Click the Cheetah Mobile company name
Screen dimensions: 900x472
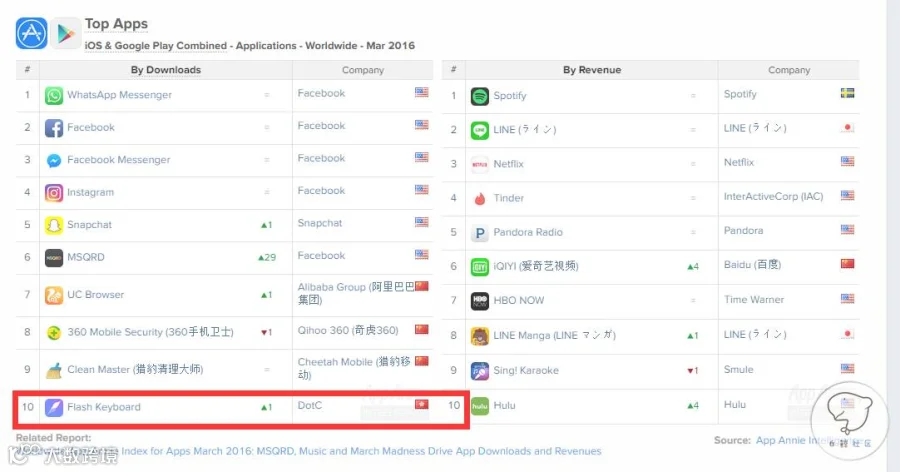[354, 368]
